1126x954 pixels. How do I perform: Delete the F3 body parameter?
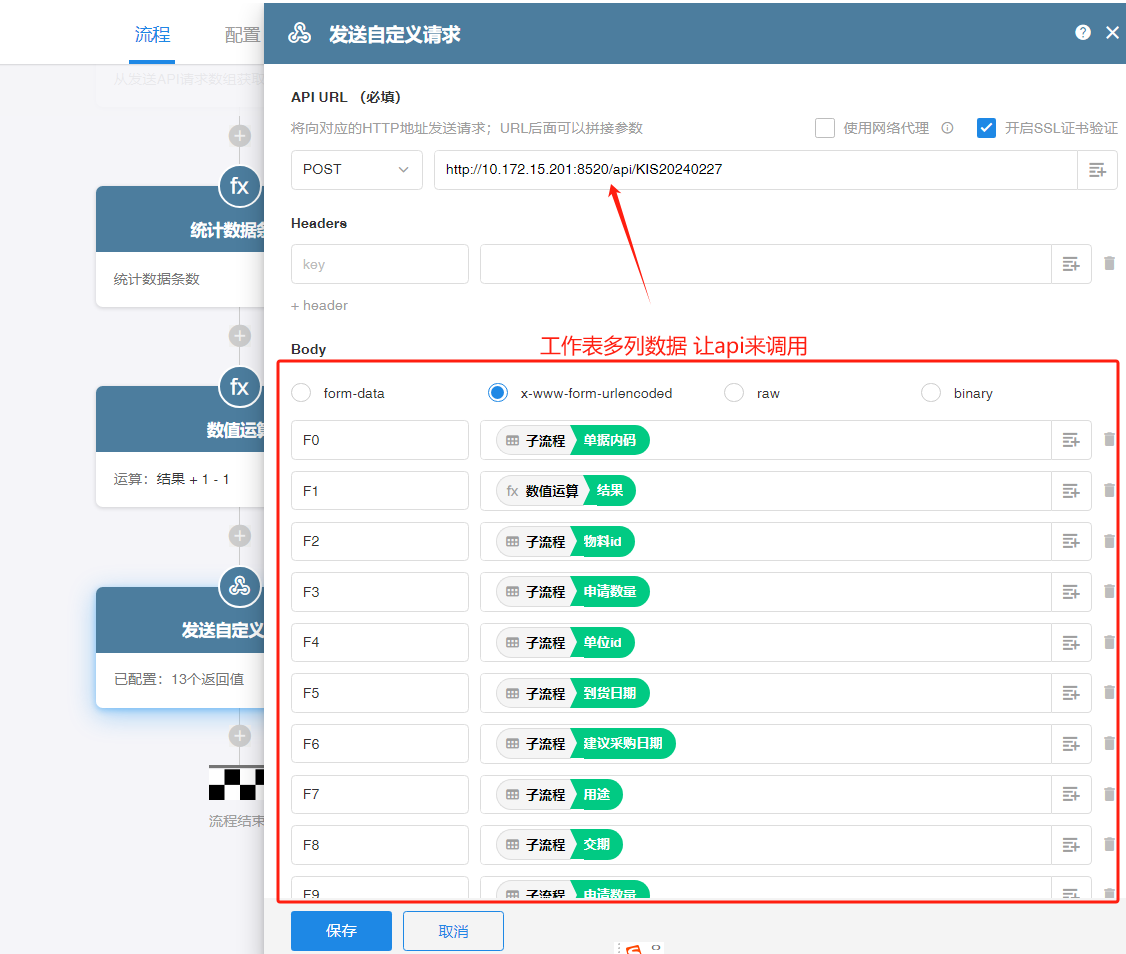(1109, 591)
